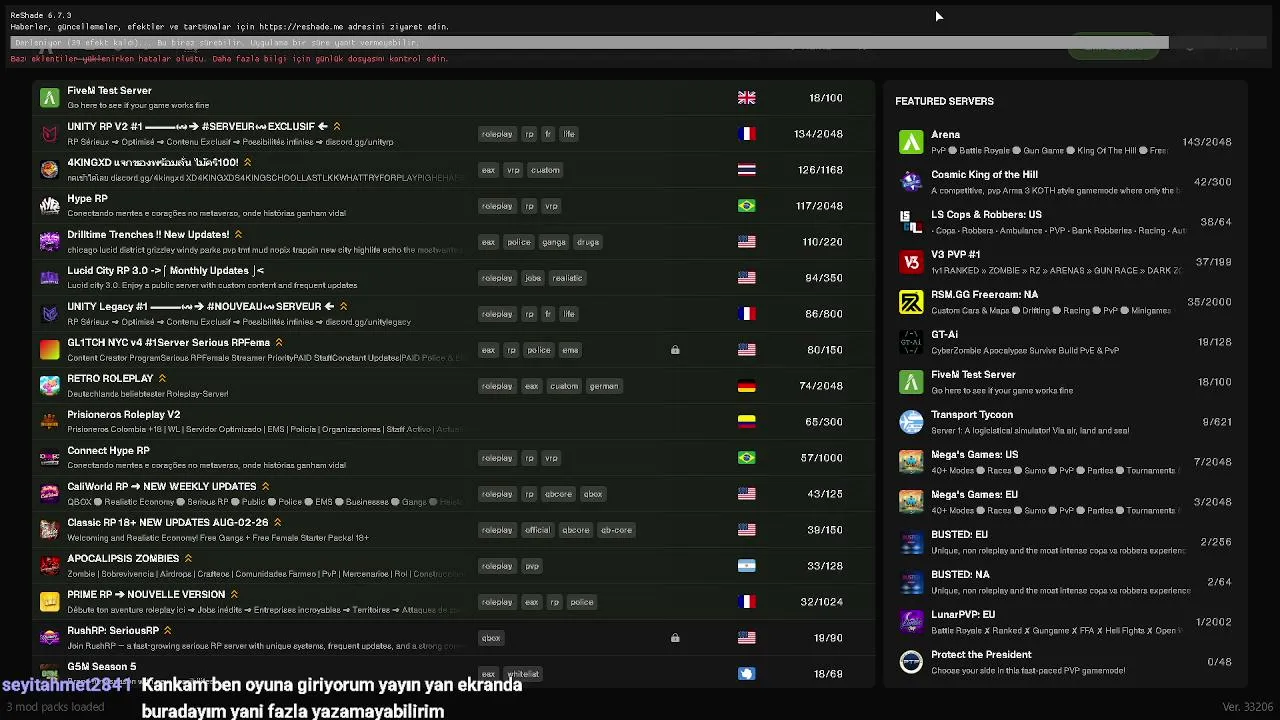
Task: Click the German flag on RETRO ROLEPLAY row
Action: pos(747,386)
